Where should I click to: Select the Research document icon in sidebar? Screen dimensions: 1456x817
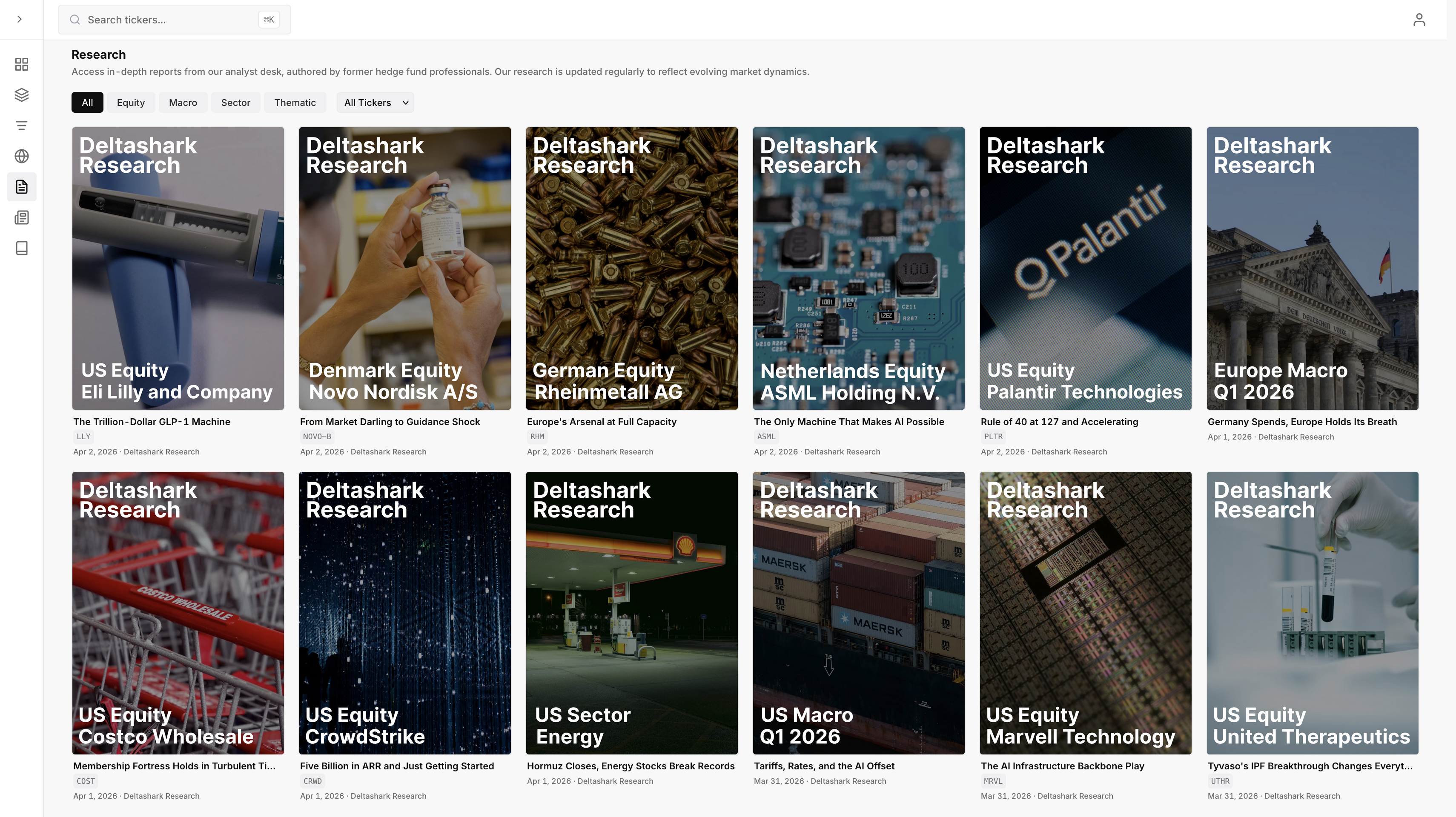coord(21,186)
